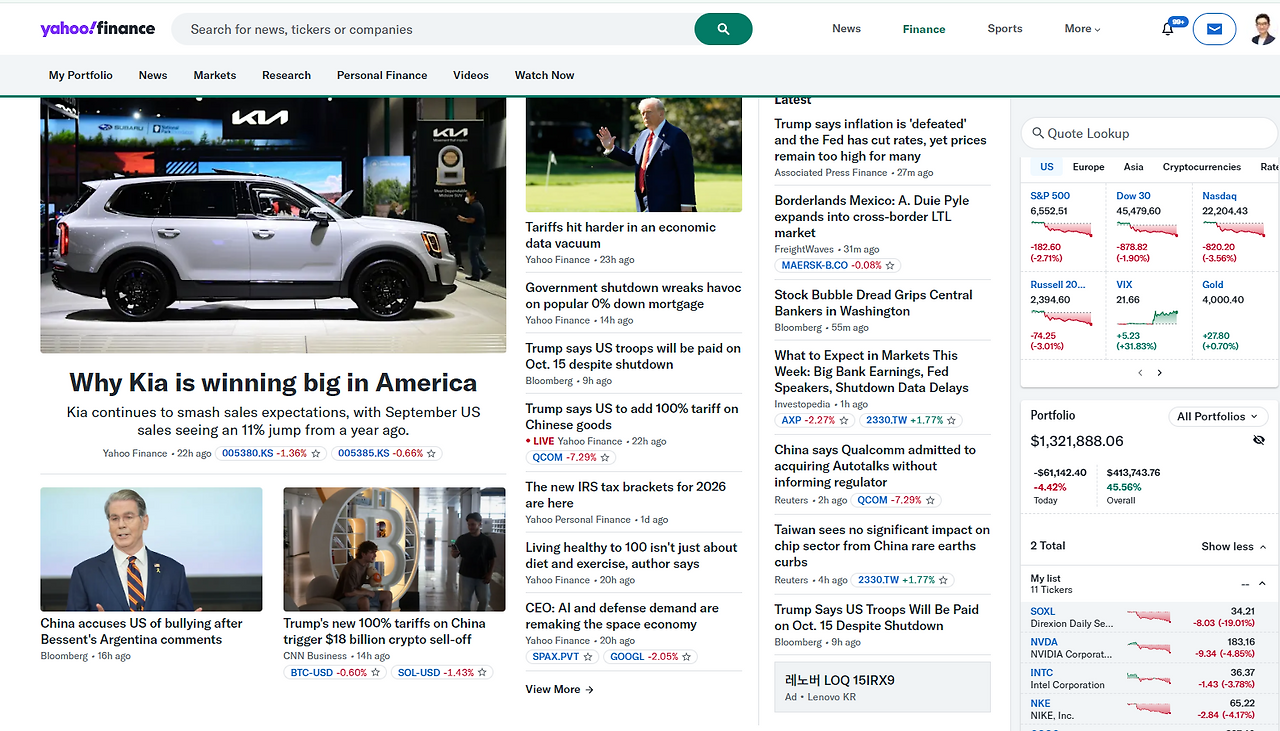Image resolution: width=1280 pixels, height=731 pixels.
Task: Click the Quote Lookup field
Action: pos(1148,133)
